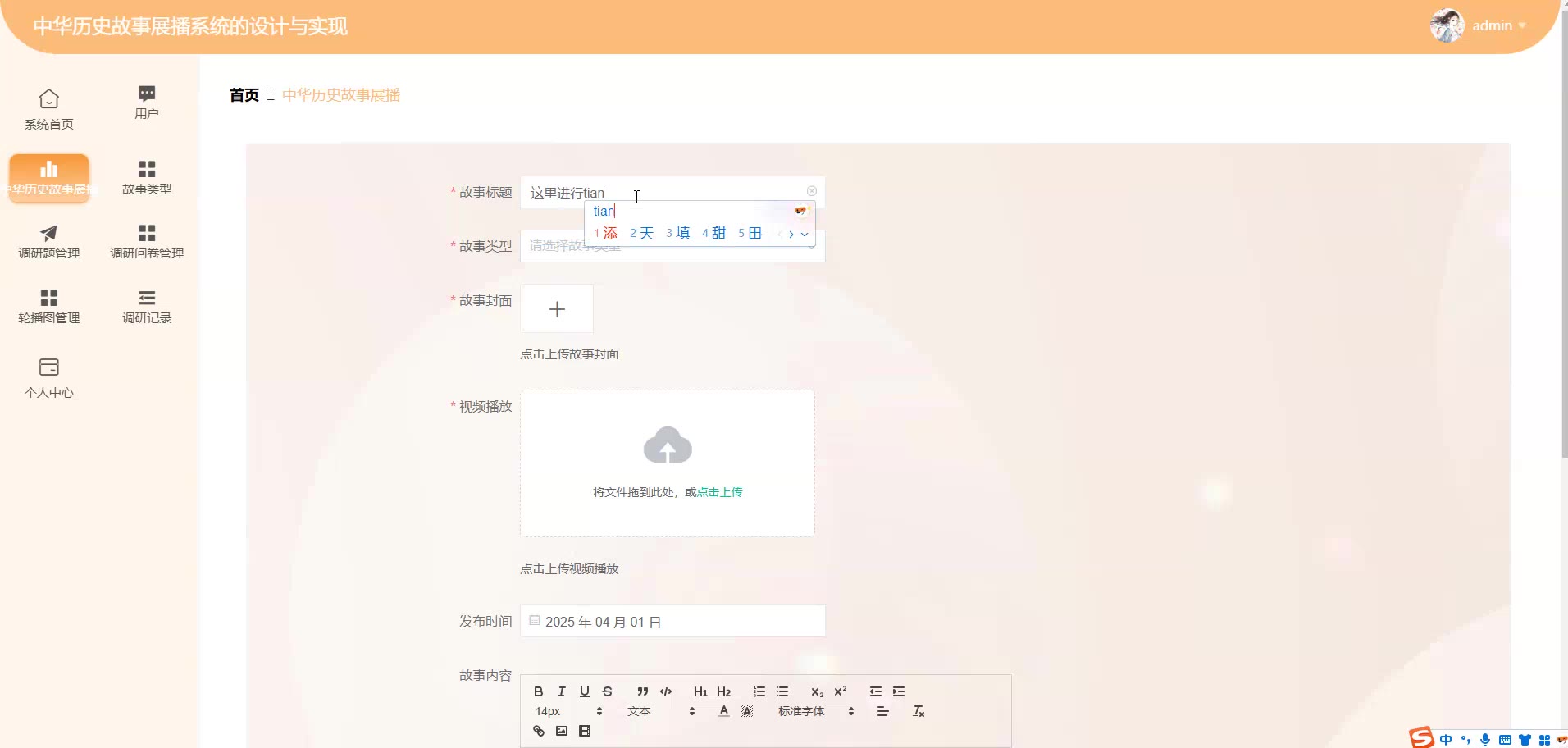Image resolution: width=1568 pixels, height=748 pixels.
Task: Clear the 故事标题 input text
Action: click(812, 191)
